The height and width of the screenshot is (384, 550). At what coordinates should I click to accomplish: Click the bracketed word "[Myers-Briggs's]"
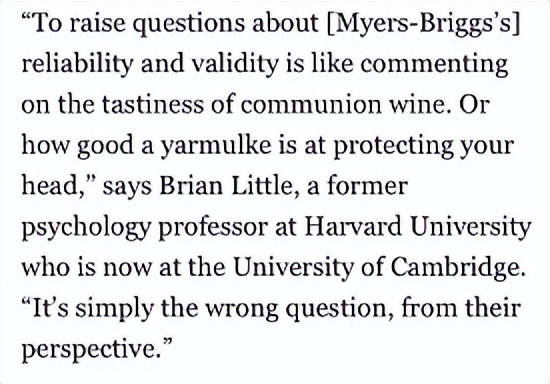pyautogui.click(x=423, y=25)
